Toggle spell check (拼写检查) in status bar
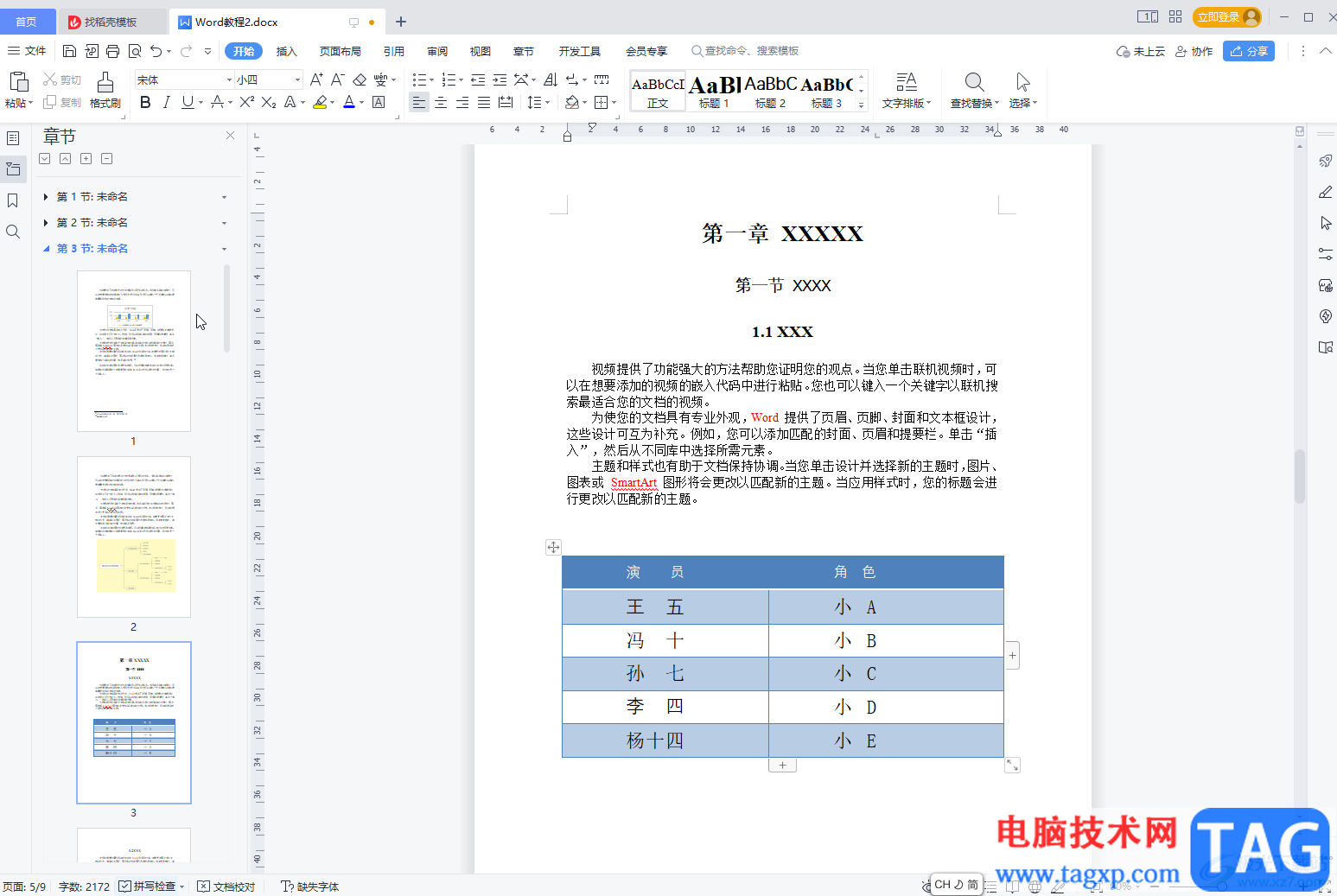The width and height of the screenshot is (1337, 896). pyautogui.click(x=151, y=886)
